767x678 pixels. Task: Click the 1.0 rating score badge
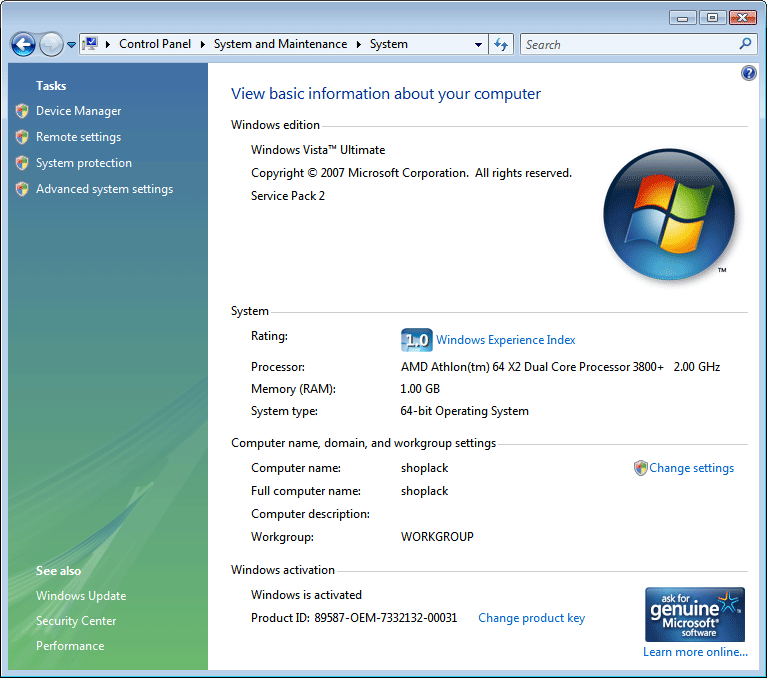click(x=416, y=339)
